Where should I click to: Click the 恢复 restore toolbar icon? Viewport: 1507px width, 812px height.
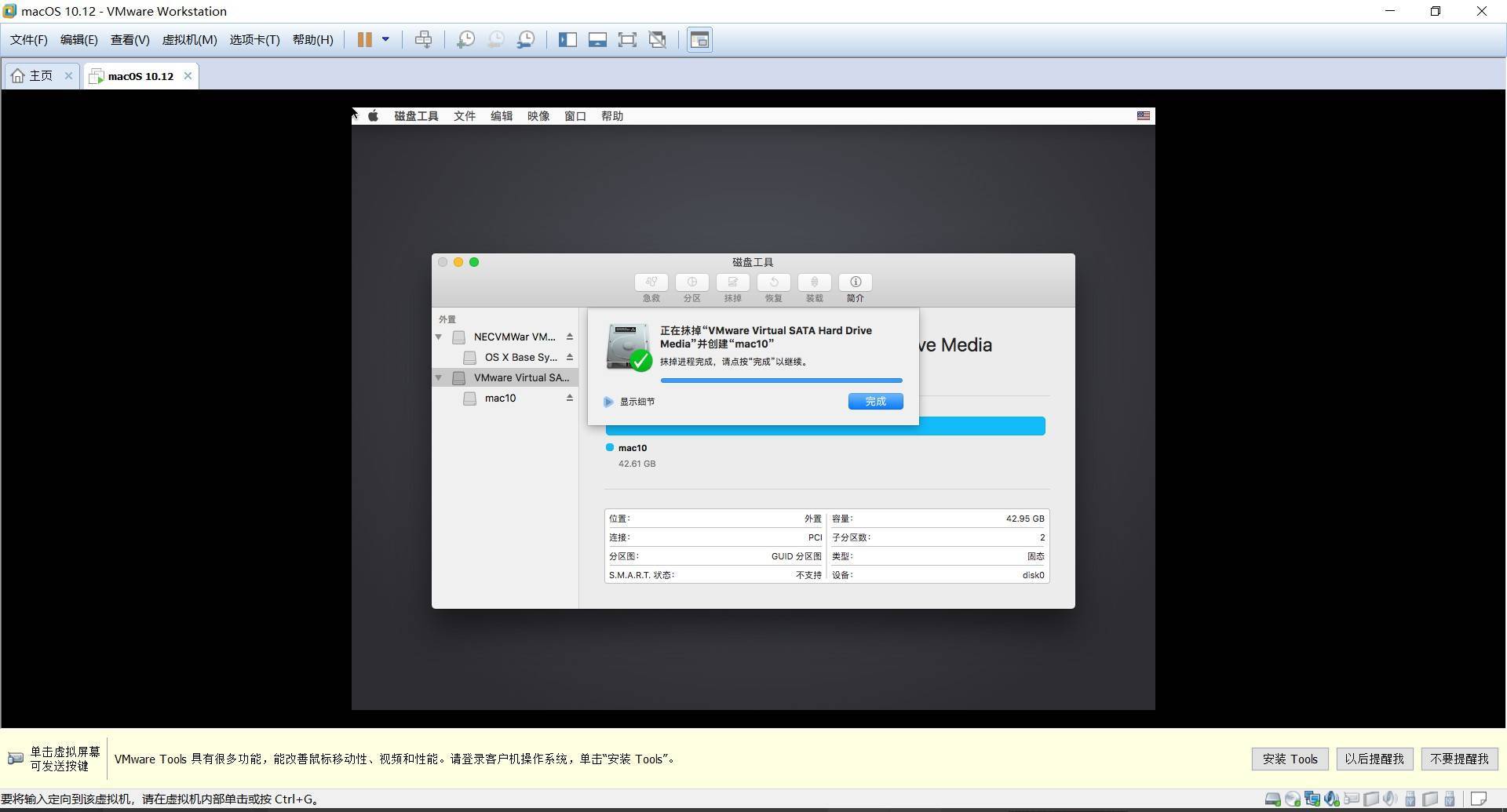774,282
